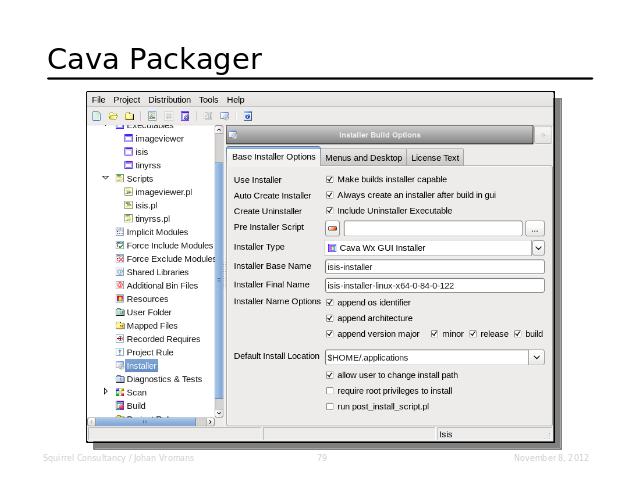Click the new project toolbar icon
The width and height of the screenshot is (640, 480).
[97, 116]
